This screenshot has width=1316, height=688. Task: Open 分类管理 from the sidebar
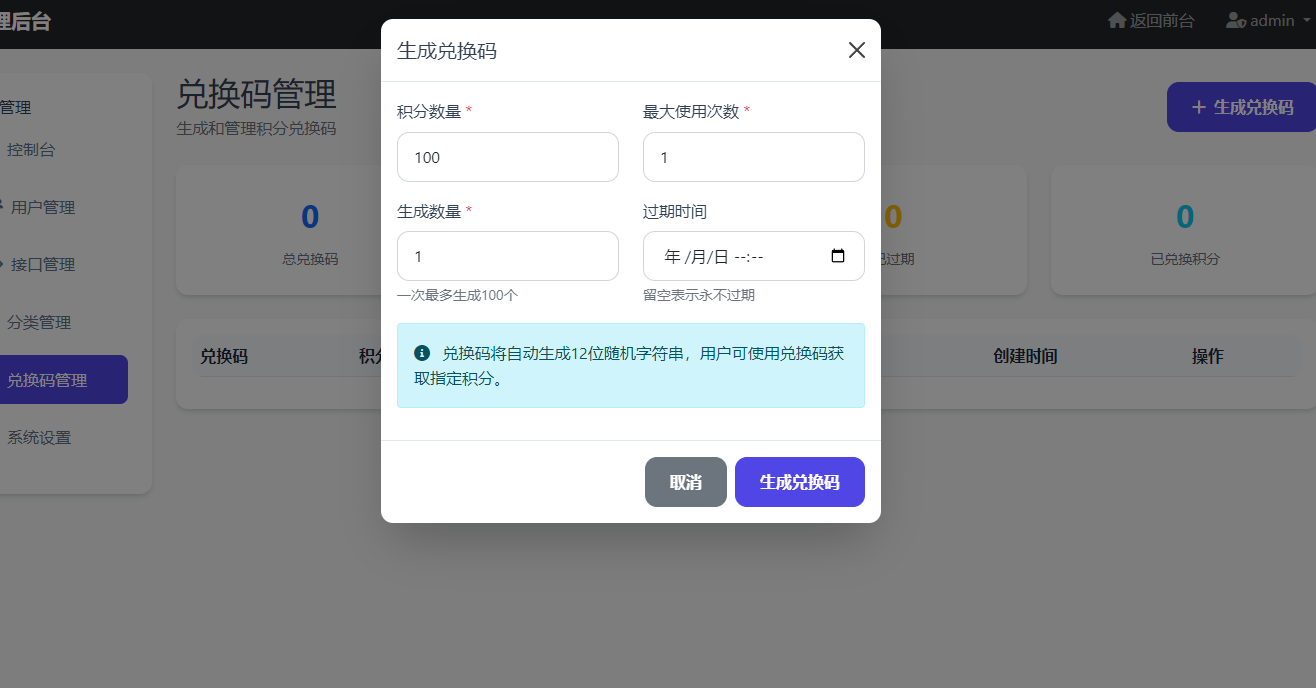pos(42,322)
